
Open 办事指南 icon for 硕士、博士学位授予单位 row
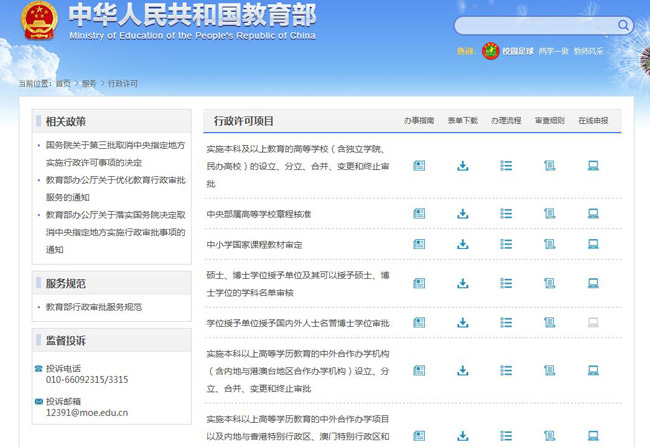419,283
